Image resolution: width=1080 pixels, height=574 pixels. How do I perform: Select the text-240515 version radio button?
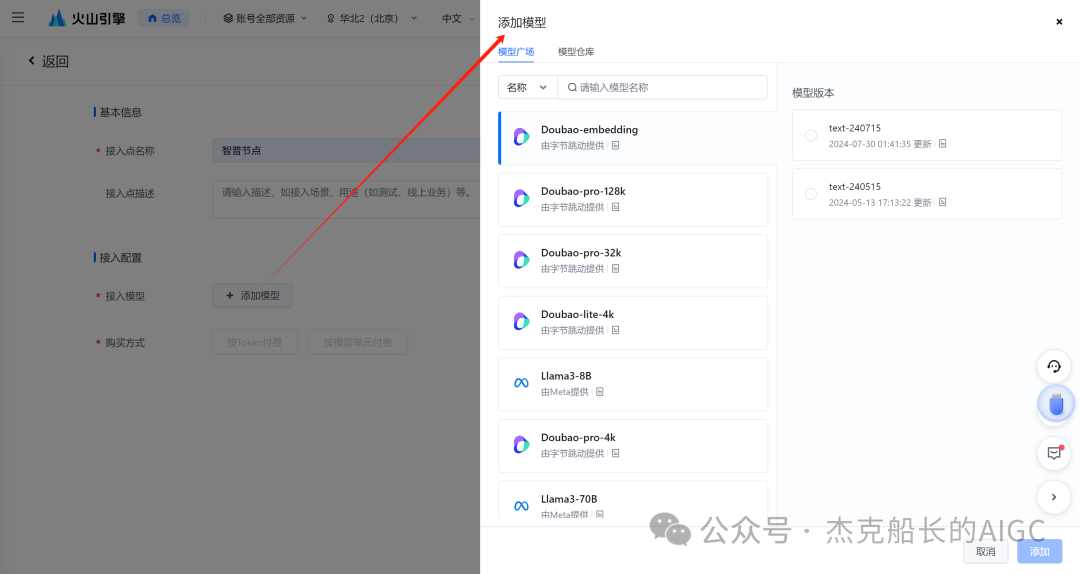(811, 194)
